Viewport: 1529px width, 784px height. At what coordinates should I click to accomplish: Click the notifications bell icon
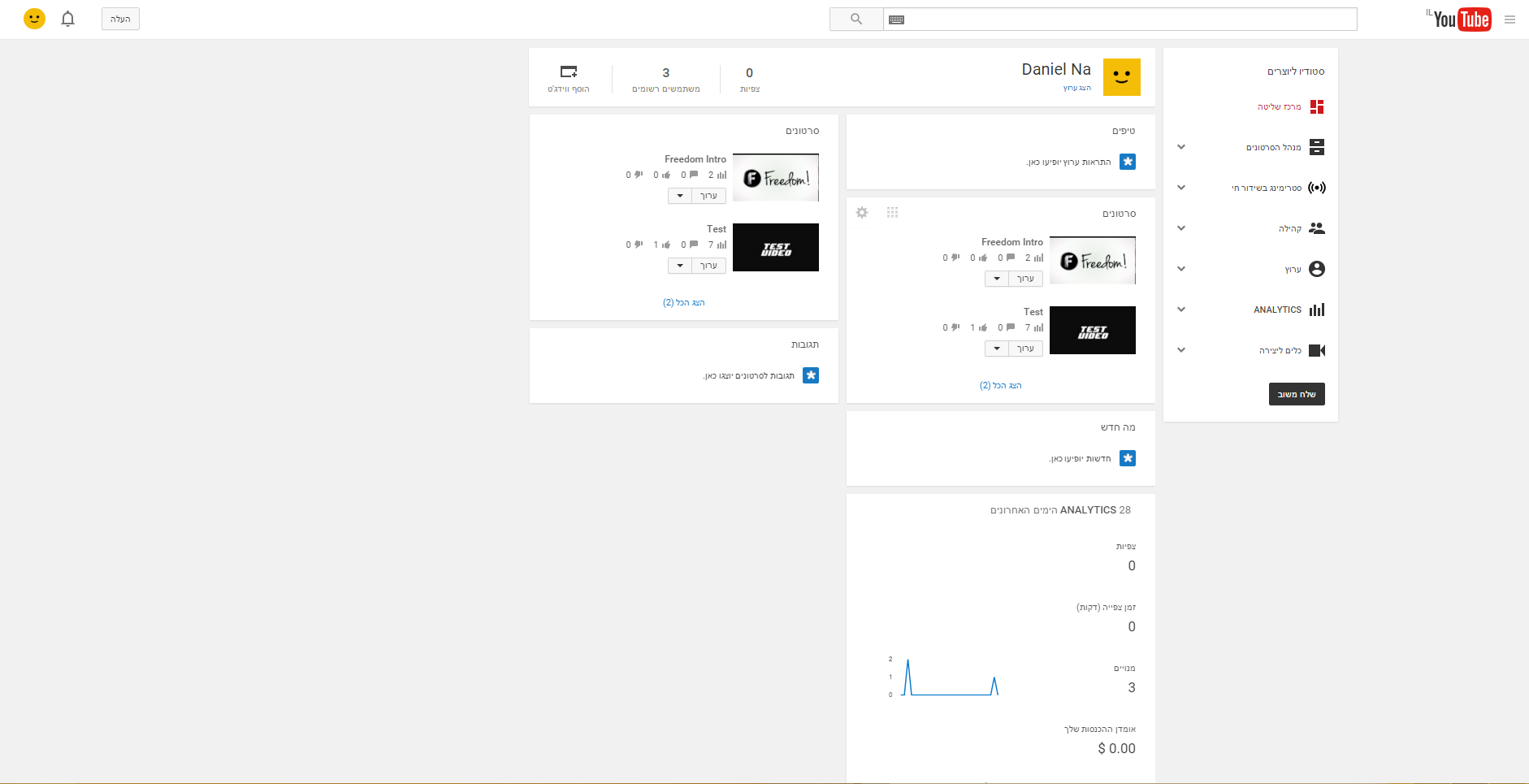pos(68,19)
